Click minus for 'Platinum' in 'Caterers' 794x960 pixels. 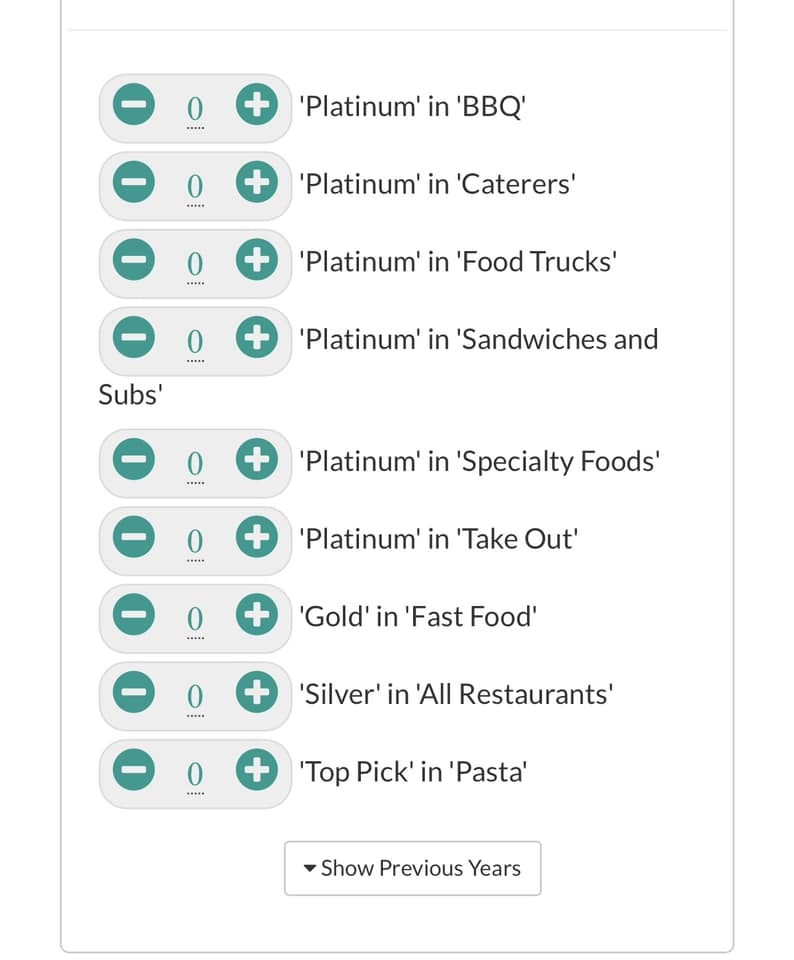(x=133, y=182)
